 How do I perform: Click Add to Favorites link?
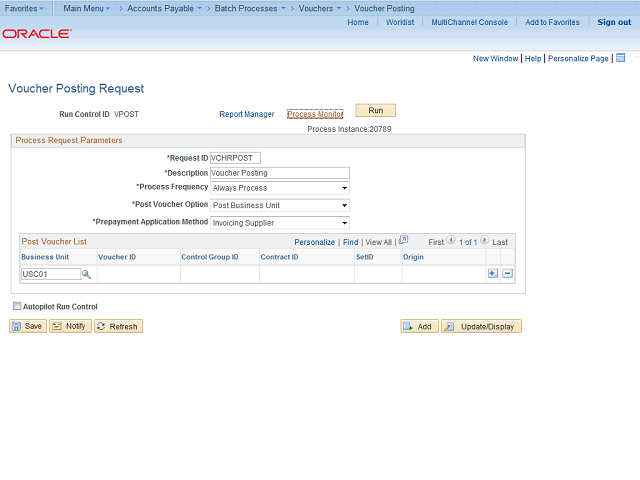click(552, 22)
